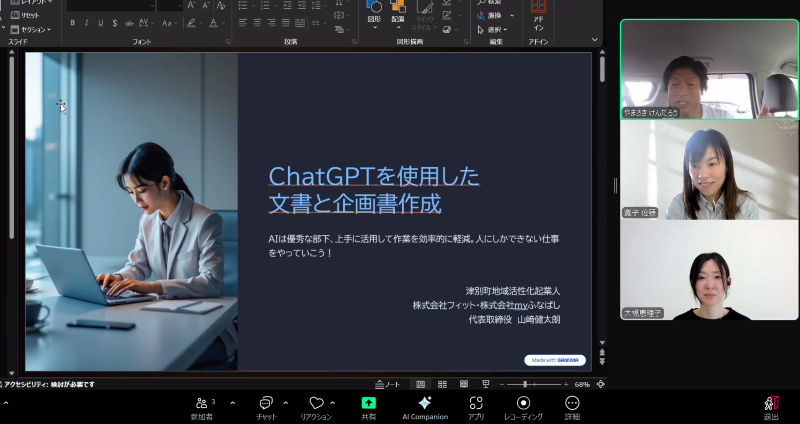The width and height of the screenshot is (800, 424).
Task: Justify text in the paragraph group
Action: pyautogui.click(x=286, y=23)
